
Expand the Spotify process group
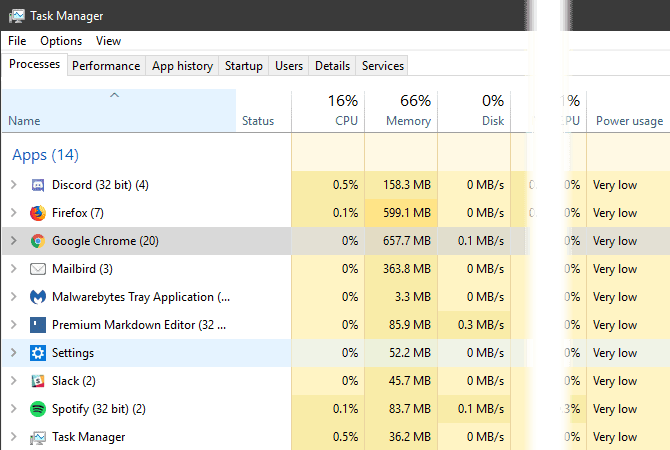(x=14, y=409)
